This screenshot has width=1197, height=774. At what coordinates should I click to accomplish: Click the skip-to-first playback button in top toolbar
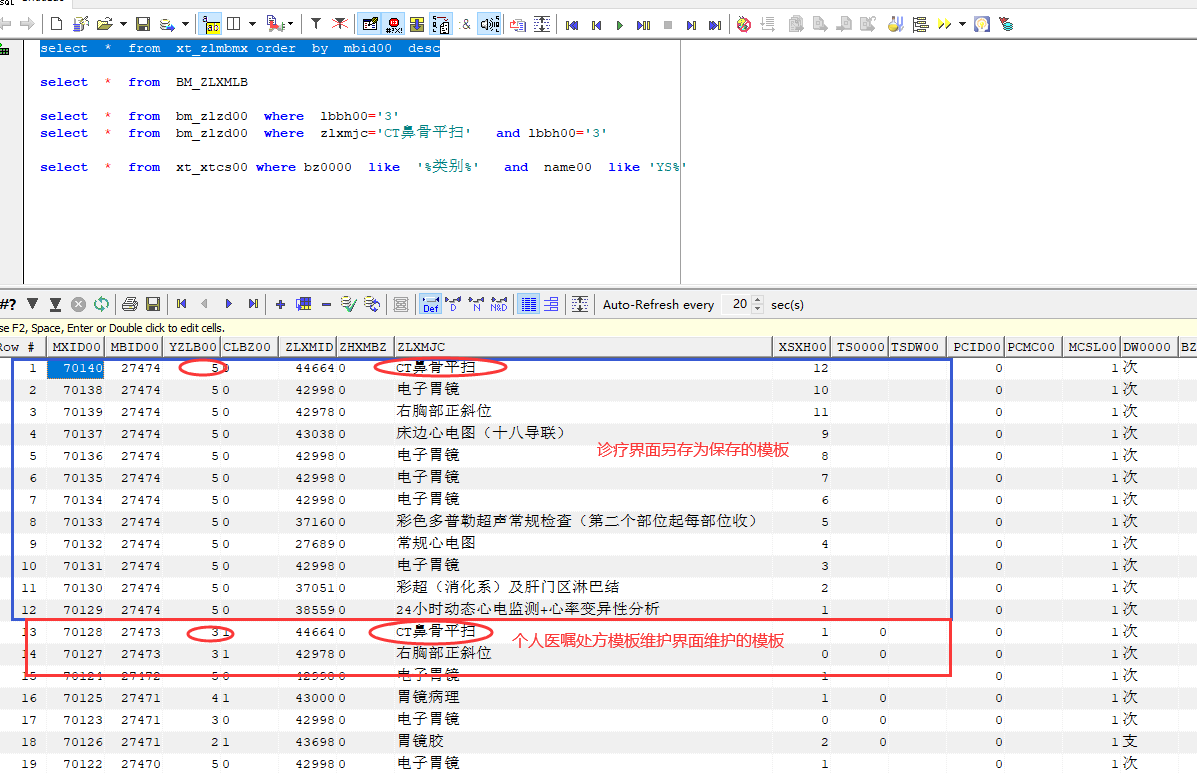pos(572,25)
